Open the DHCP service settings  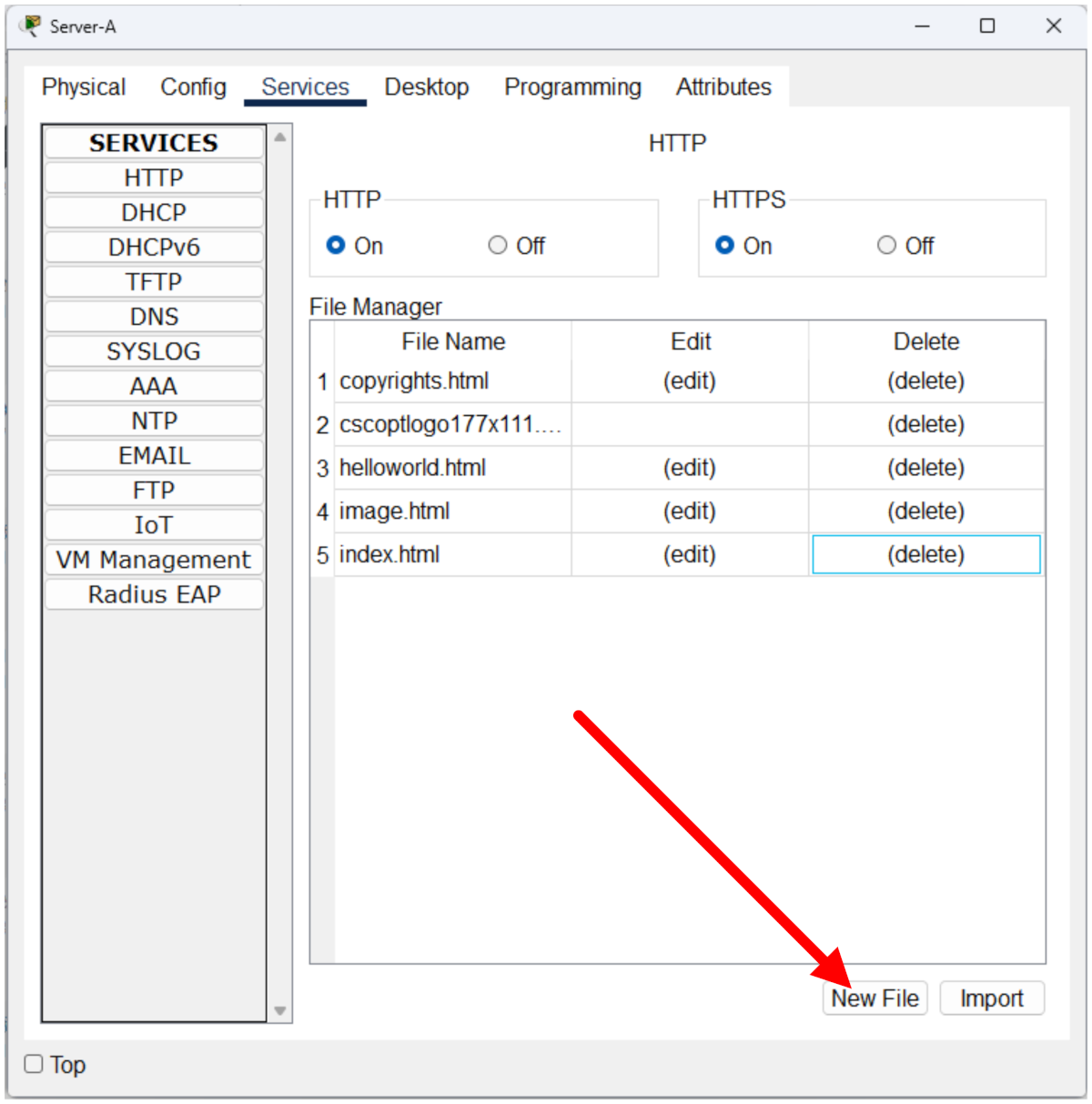[154, 213]
